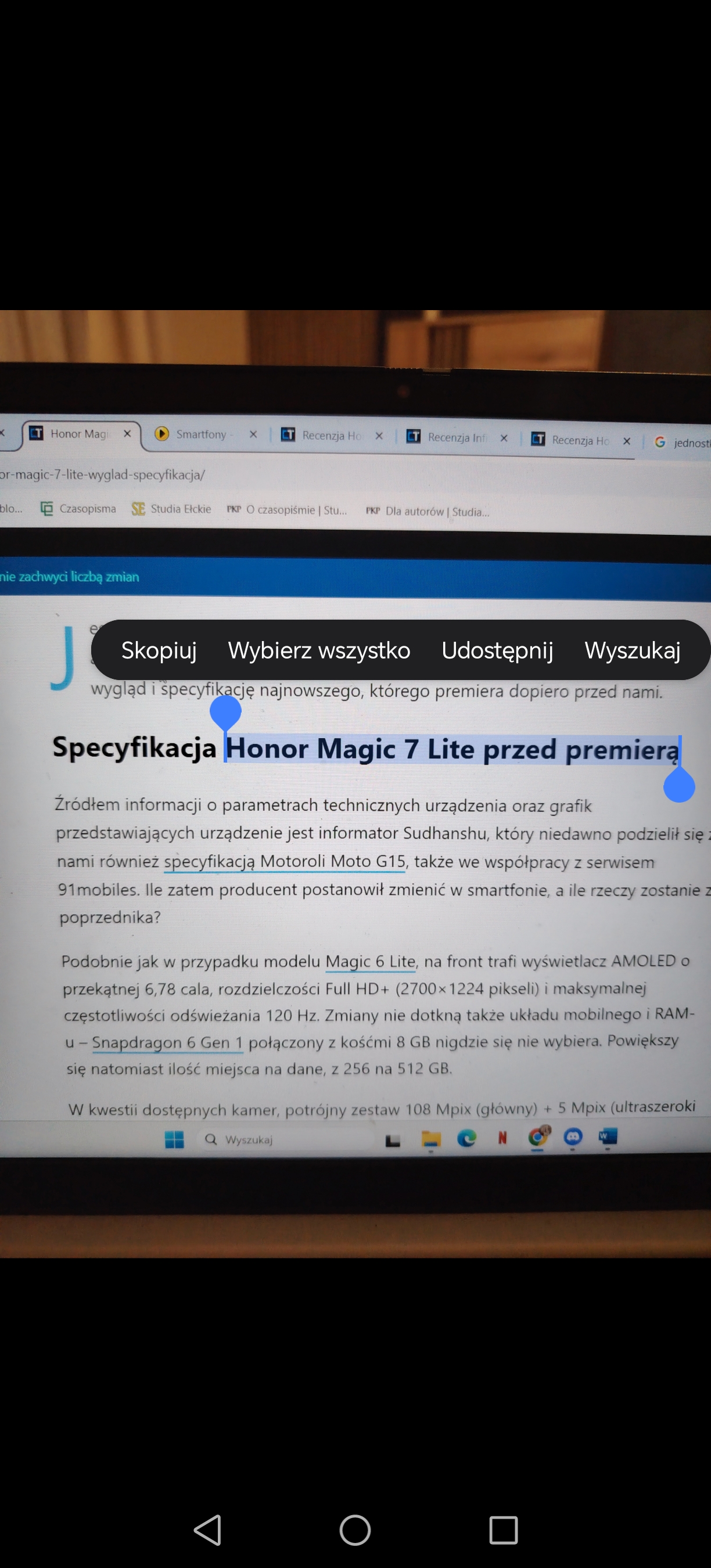This screenshot has width=711, height=1568.
Task: Click the blue header text about liczbą zmian
Action: (x=69, y=577)
